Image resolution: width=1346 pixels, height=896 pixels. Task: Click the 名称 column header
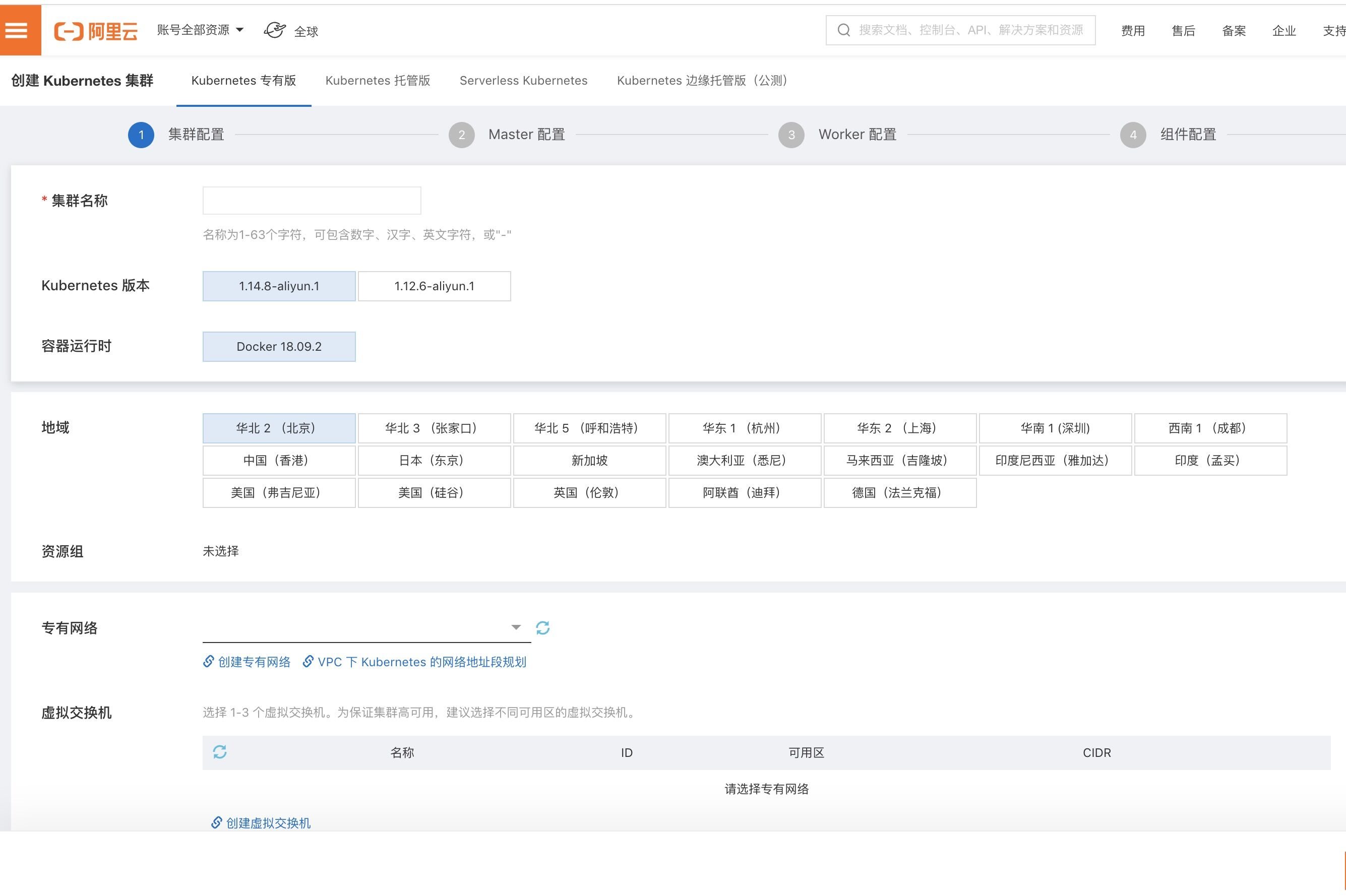[402, 752]
